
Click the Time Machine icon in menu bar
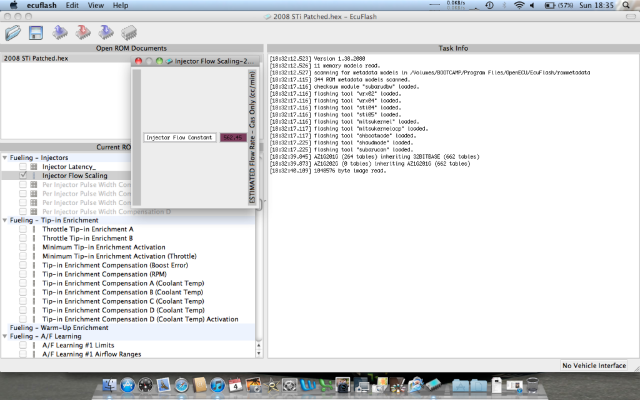pyautogui.click(x=489, y=5)
